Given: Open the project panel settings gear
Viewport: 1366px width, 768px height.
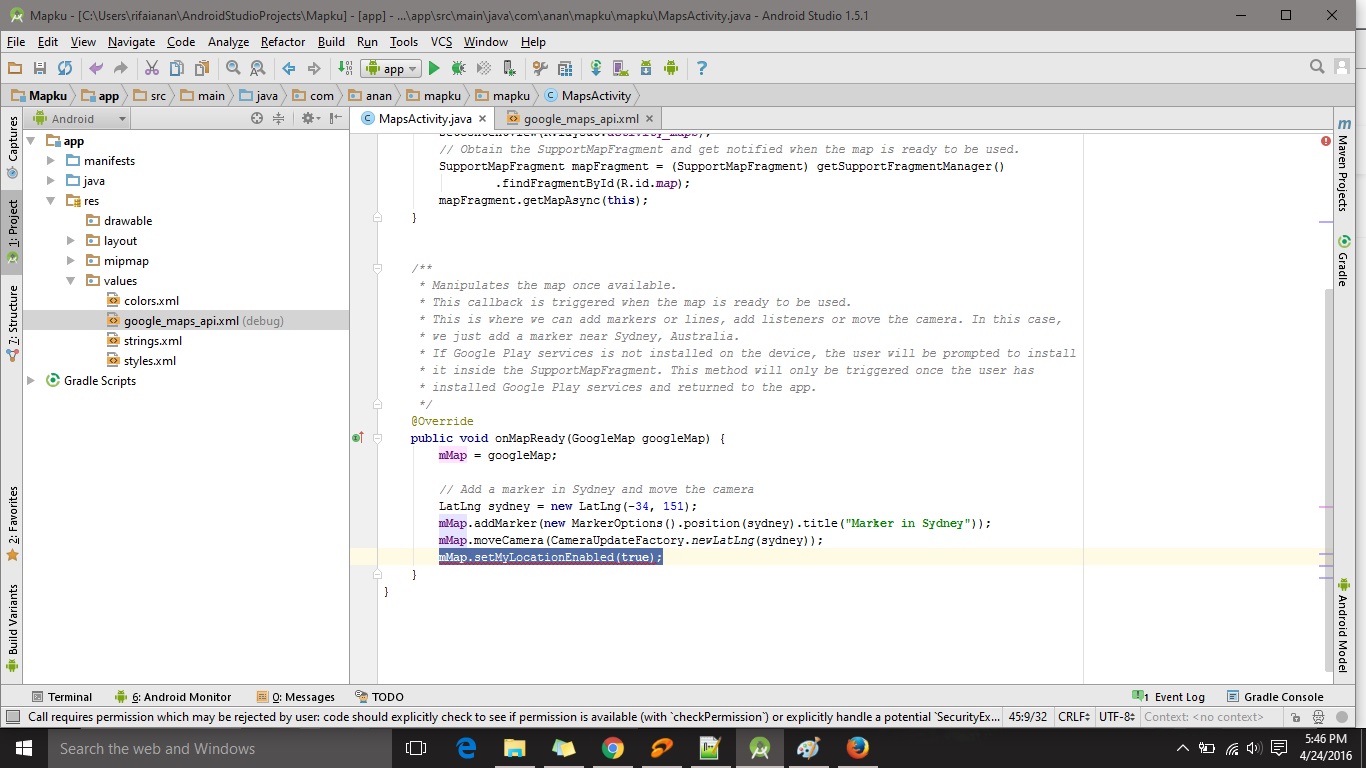Looking at the screenshot, I should [309, 118].
